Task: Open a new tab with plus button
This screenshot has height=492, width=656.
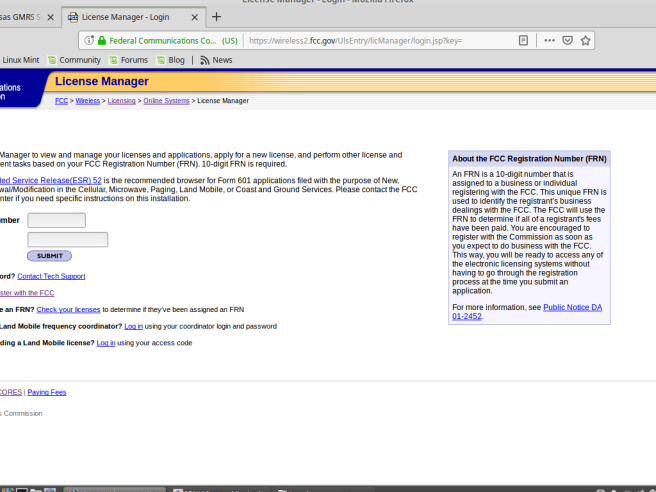Action: 216,17
